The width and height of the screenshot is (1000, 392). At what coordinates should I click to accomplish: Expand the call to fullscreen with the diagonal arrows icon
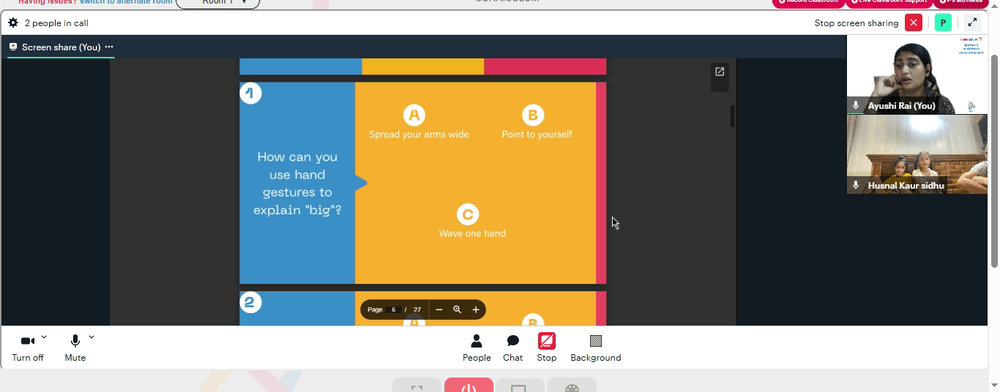point(972,23)
